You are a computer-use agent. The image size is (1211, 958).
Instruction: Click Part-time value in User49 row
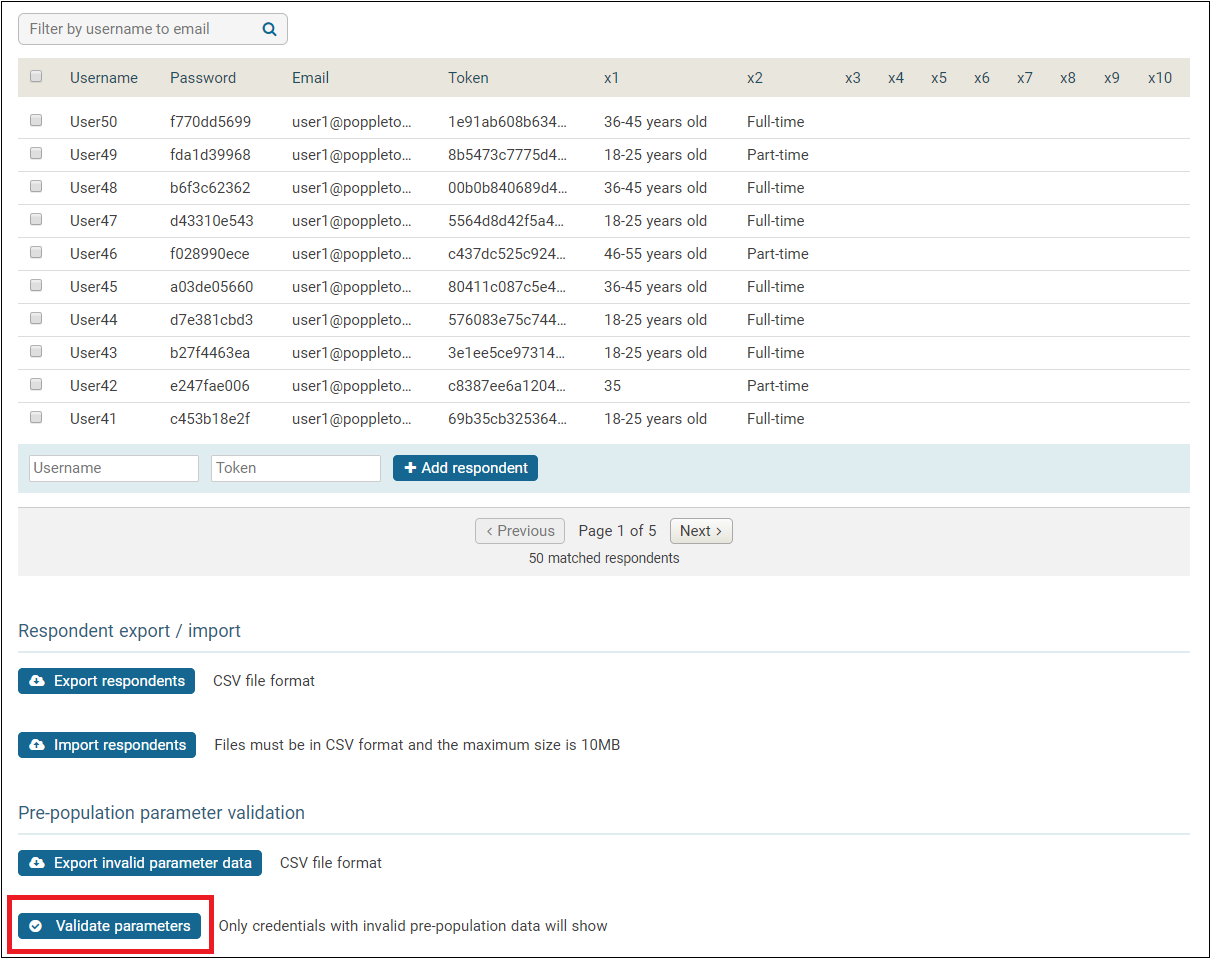[x=777, y=155]
